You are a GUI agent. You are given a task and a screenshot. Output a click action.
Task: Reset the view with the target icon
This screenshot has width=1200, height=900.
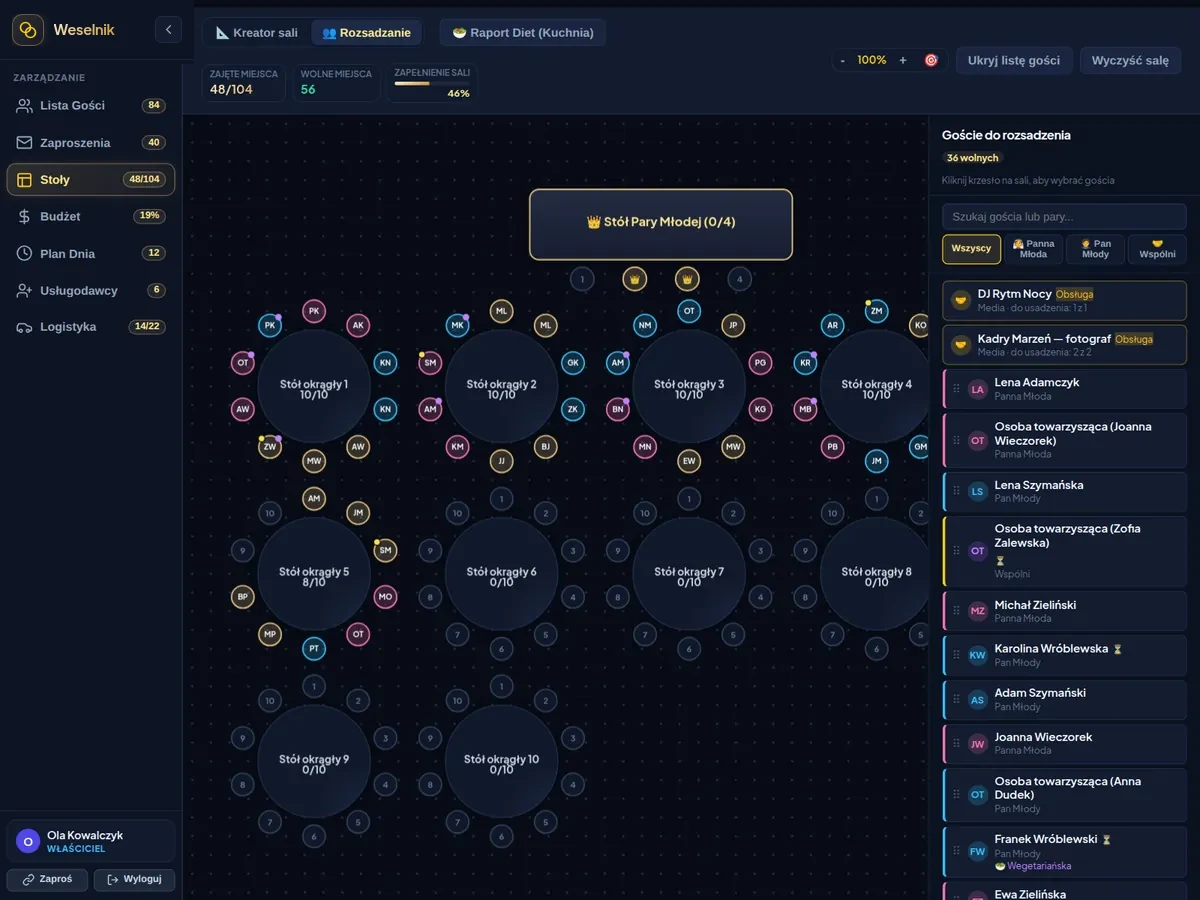pos(931,60)
